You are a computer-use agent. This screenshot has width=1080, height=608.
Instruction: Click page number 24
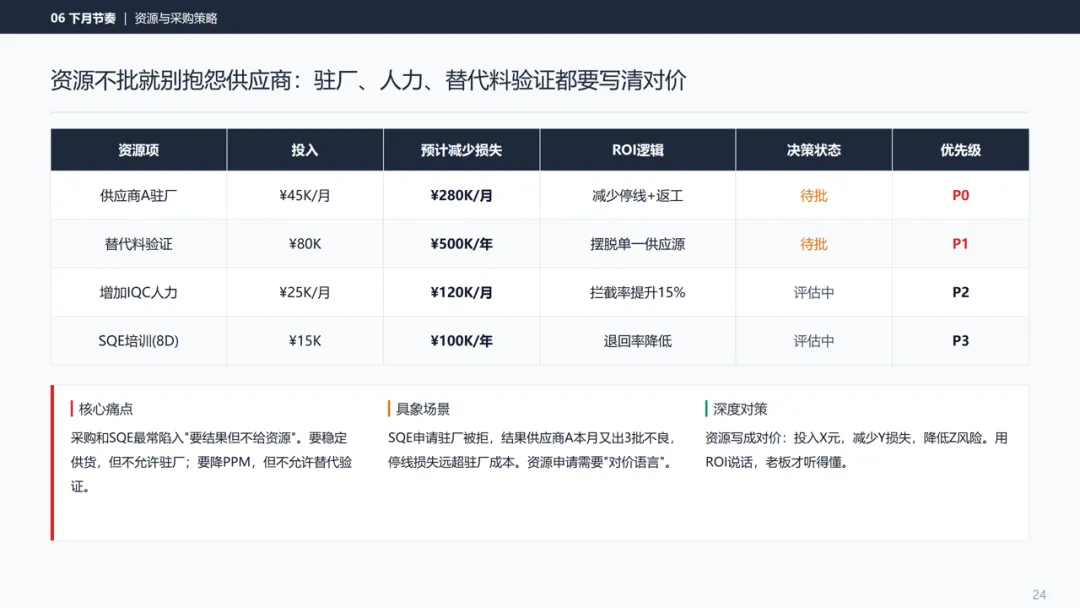(1039, 595)
